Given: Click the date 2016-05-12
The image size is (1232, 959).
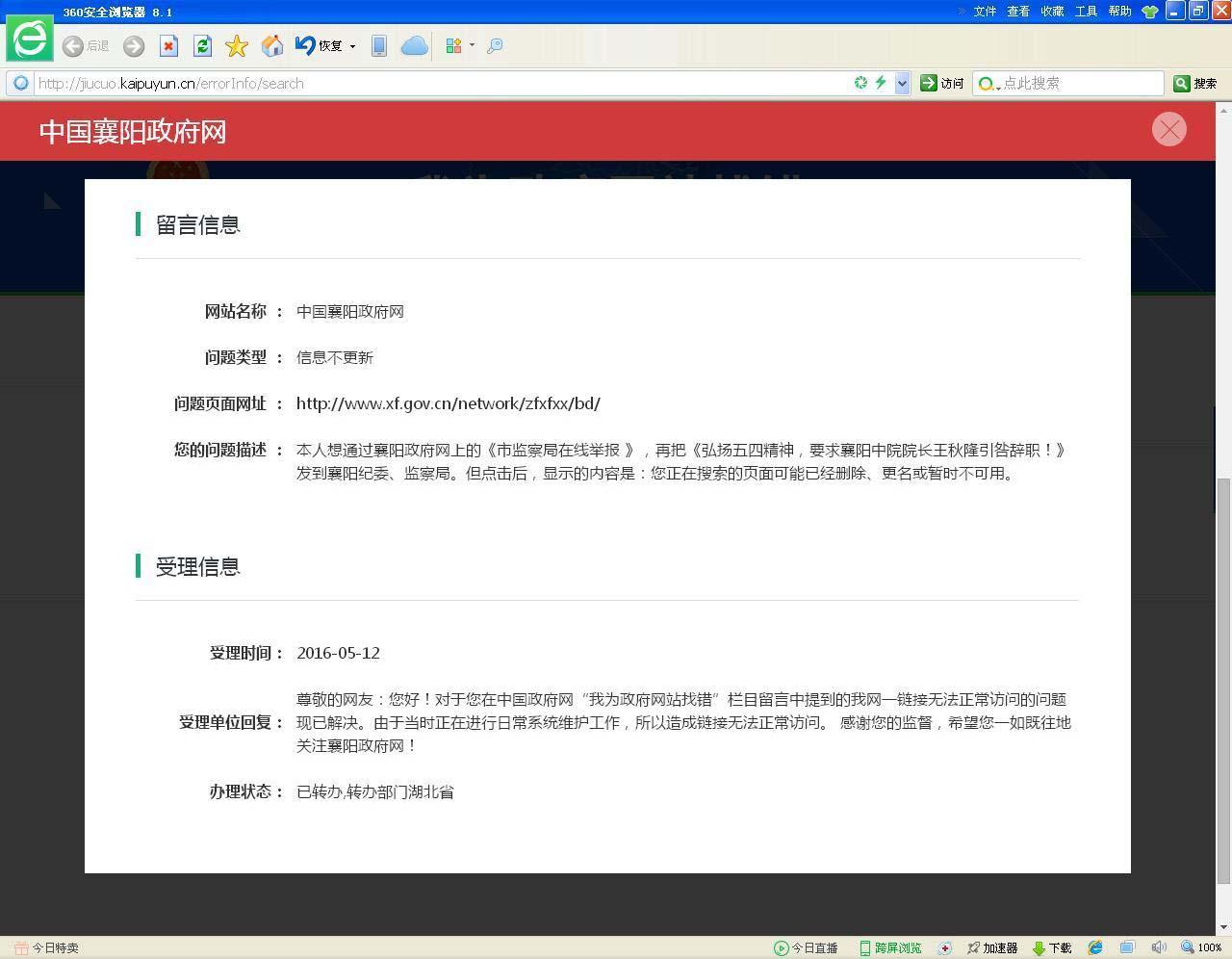Looking at the screenshot, I should [x=338, y=653].
